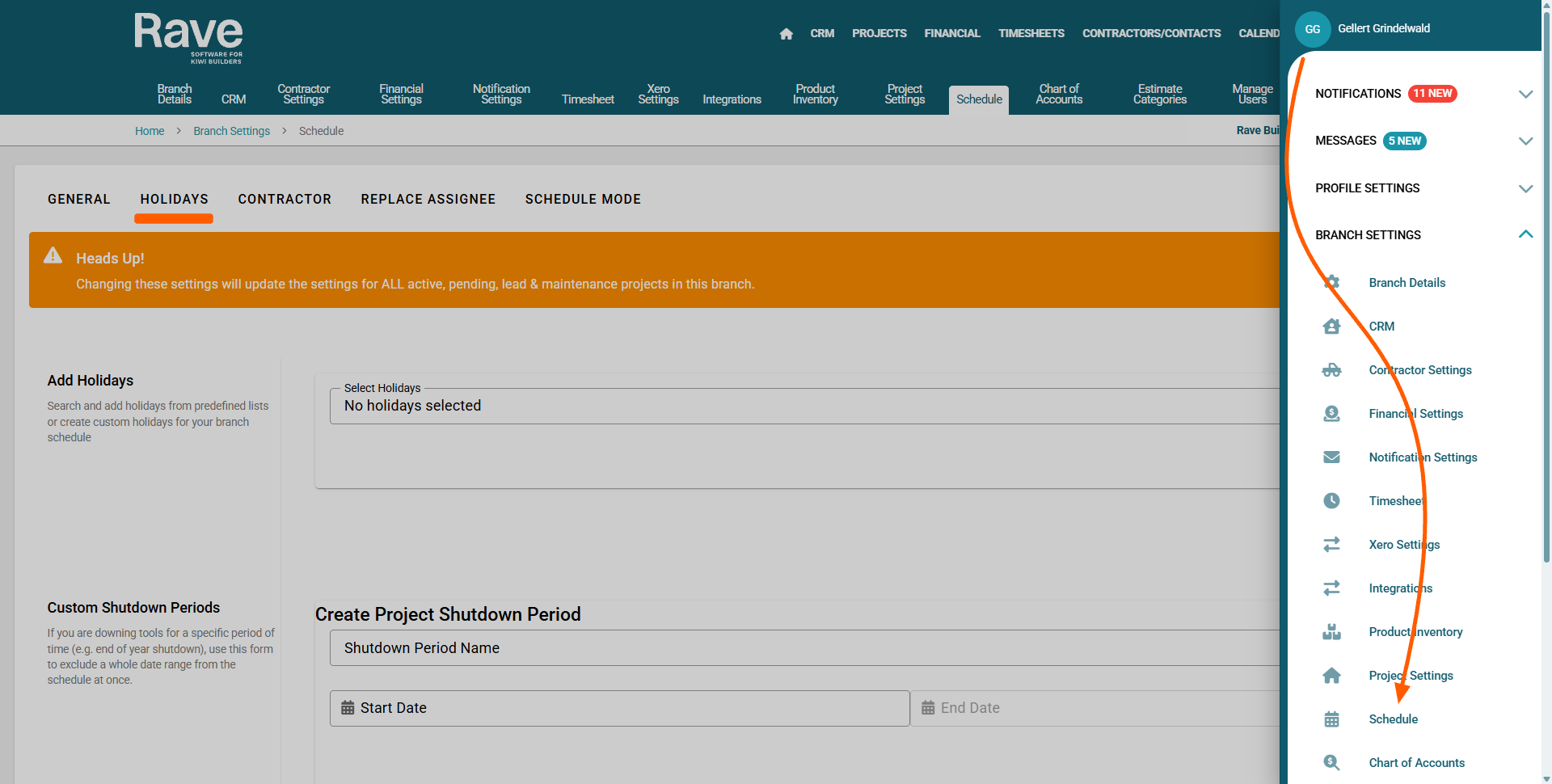The width and height of the screenshot is (1552, 784).
Task: Collapse the Branch Settings section
Action: (x=1525, y=235)
